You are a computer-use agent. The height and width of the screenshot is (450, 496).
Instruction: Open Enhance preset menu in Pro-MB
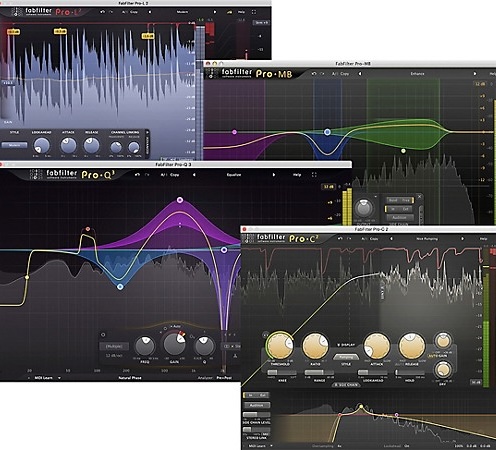[417, 74]
